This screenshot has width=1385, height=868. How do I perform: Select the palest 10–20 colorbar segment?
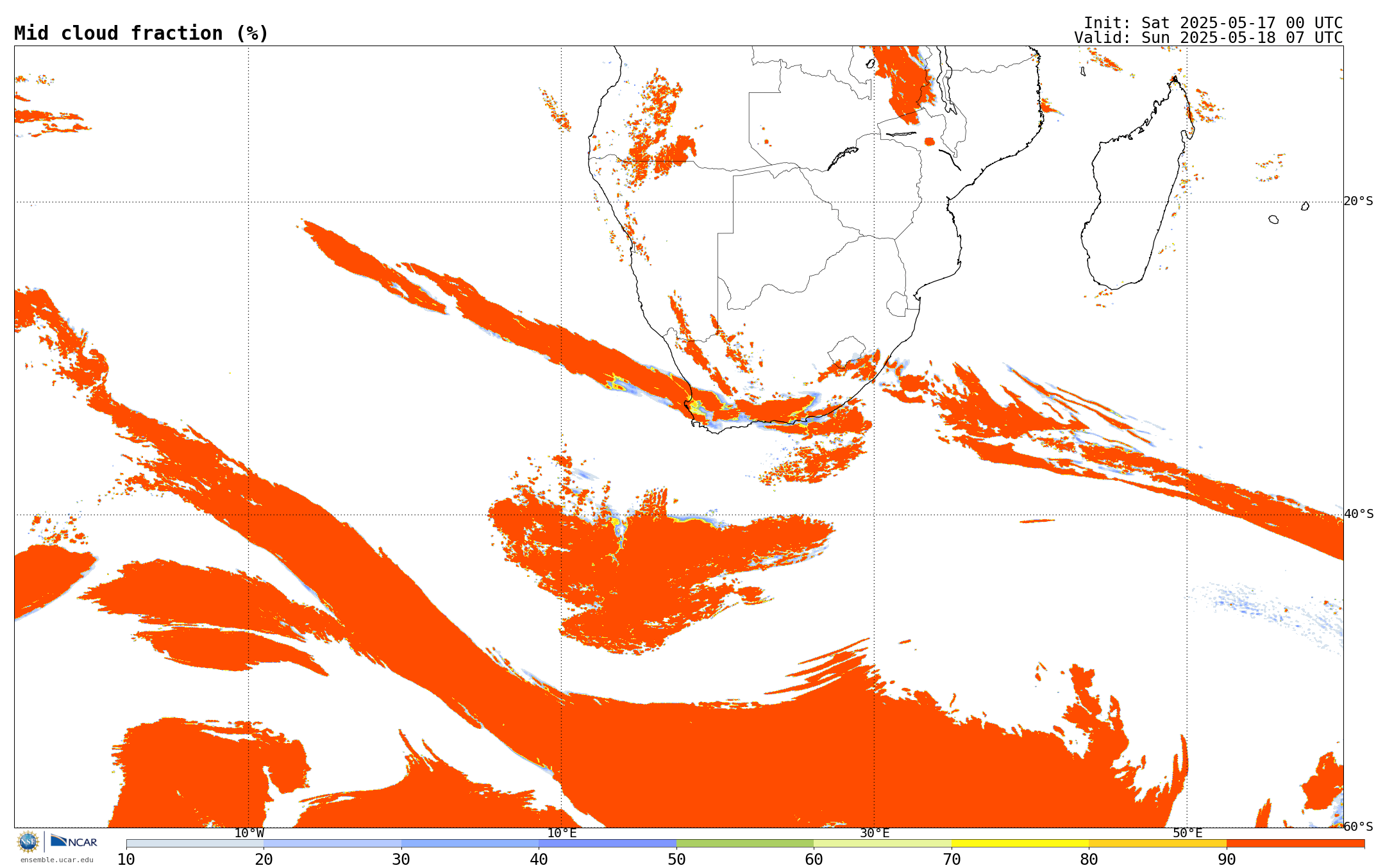[195, 844]
